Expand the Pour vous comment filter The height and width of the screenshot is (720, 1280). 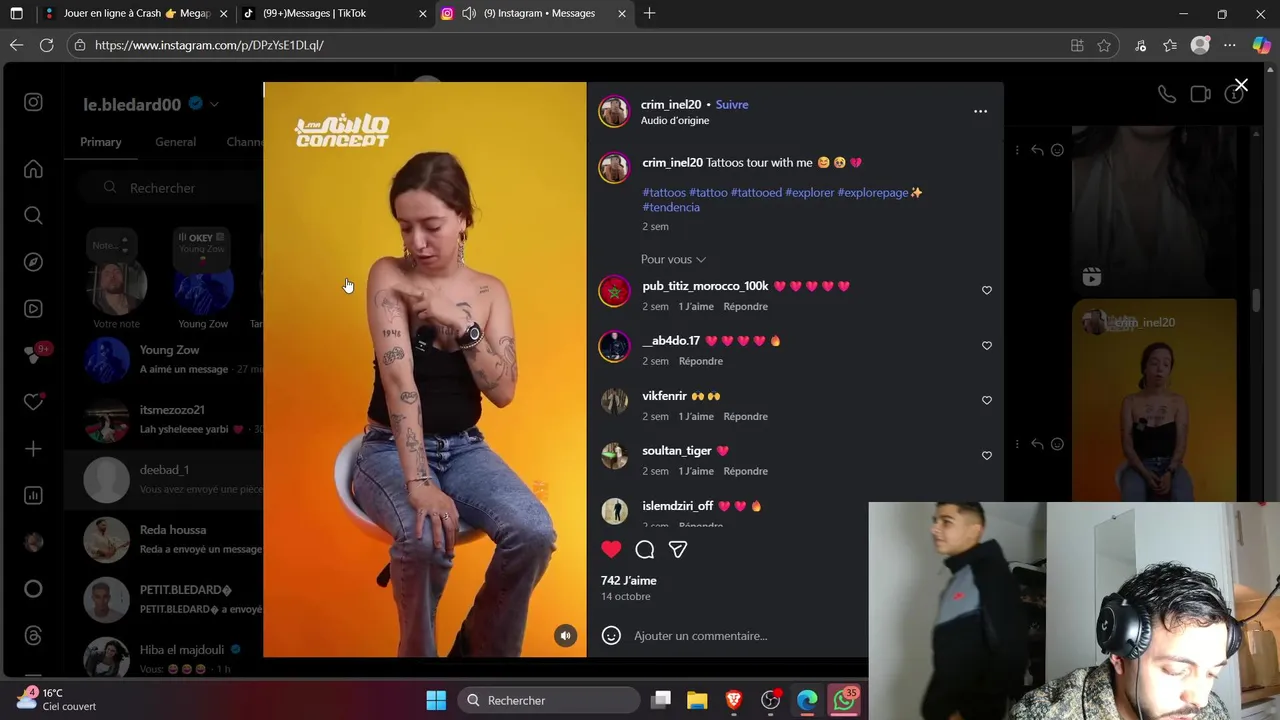click(673, 259)
